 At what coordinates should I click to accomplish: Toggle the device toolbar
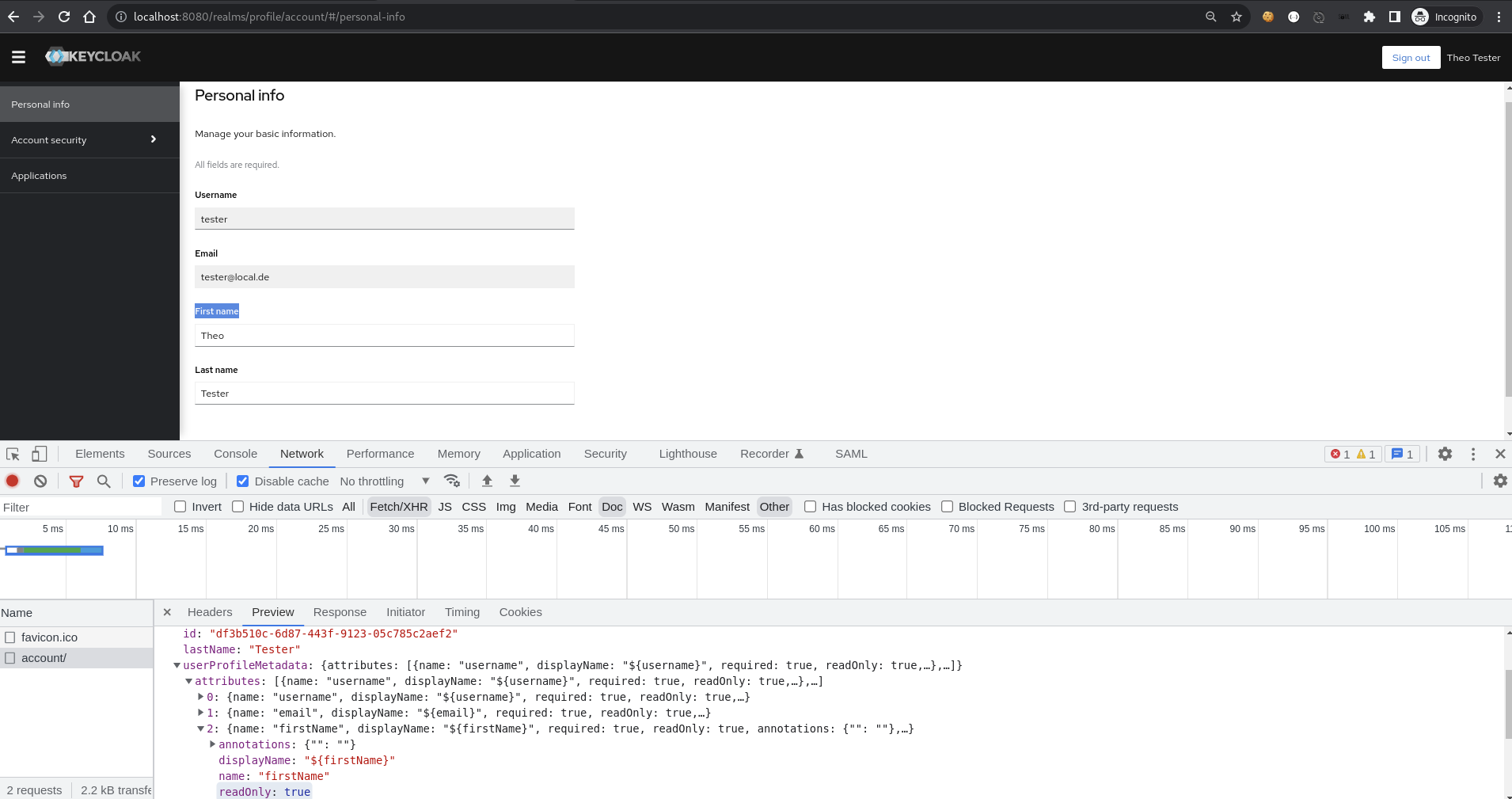click(x=39, y=453)
